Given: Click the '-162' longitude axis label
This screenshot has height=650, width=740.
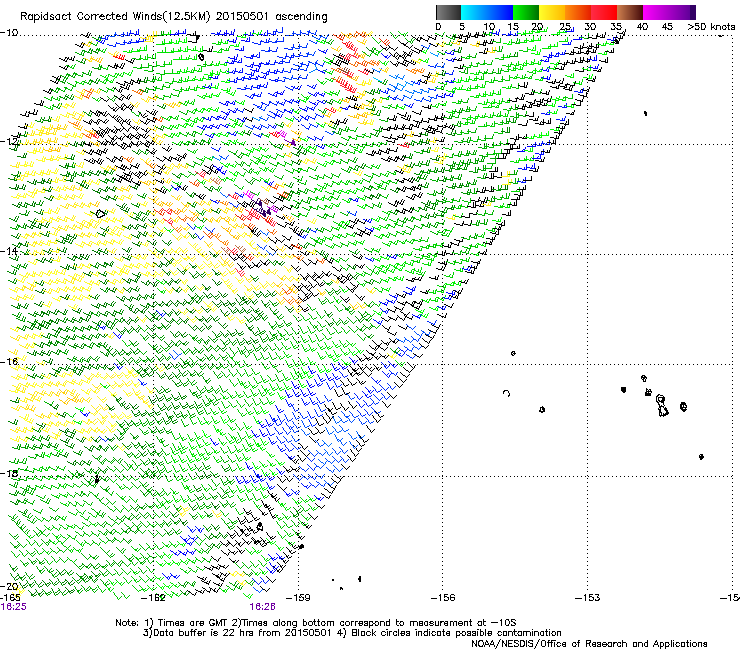Looking at the screenshot, I should [154, 598].
